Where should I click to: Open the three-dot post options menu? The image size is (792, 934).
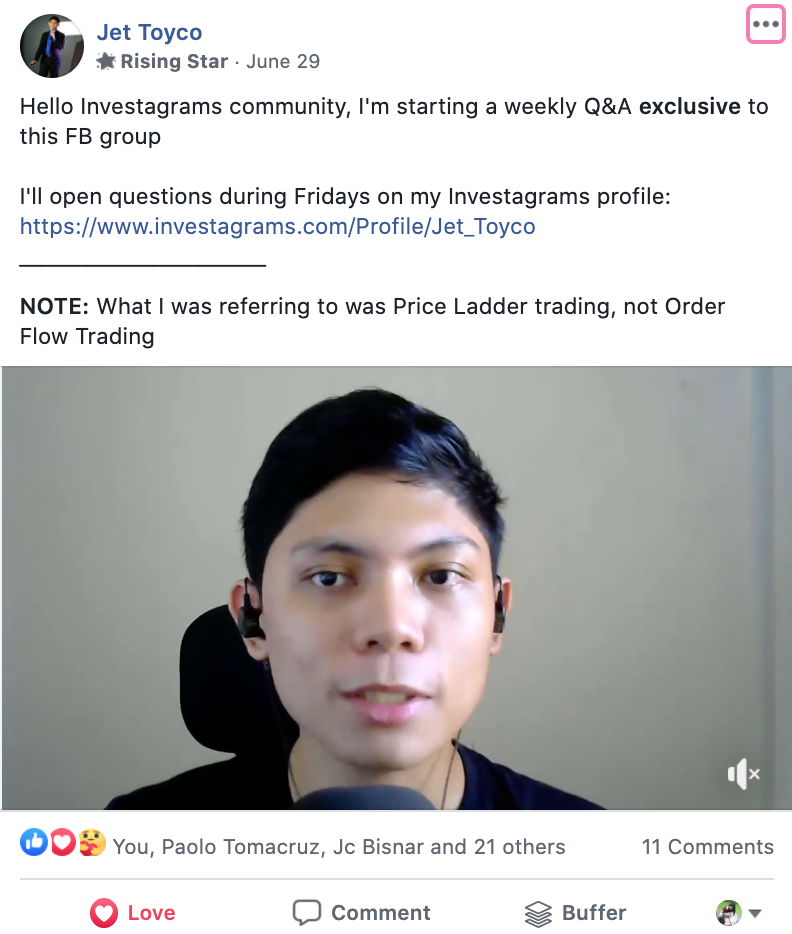pyautogui.click(x=765, y=24)
